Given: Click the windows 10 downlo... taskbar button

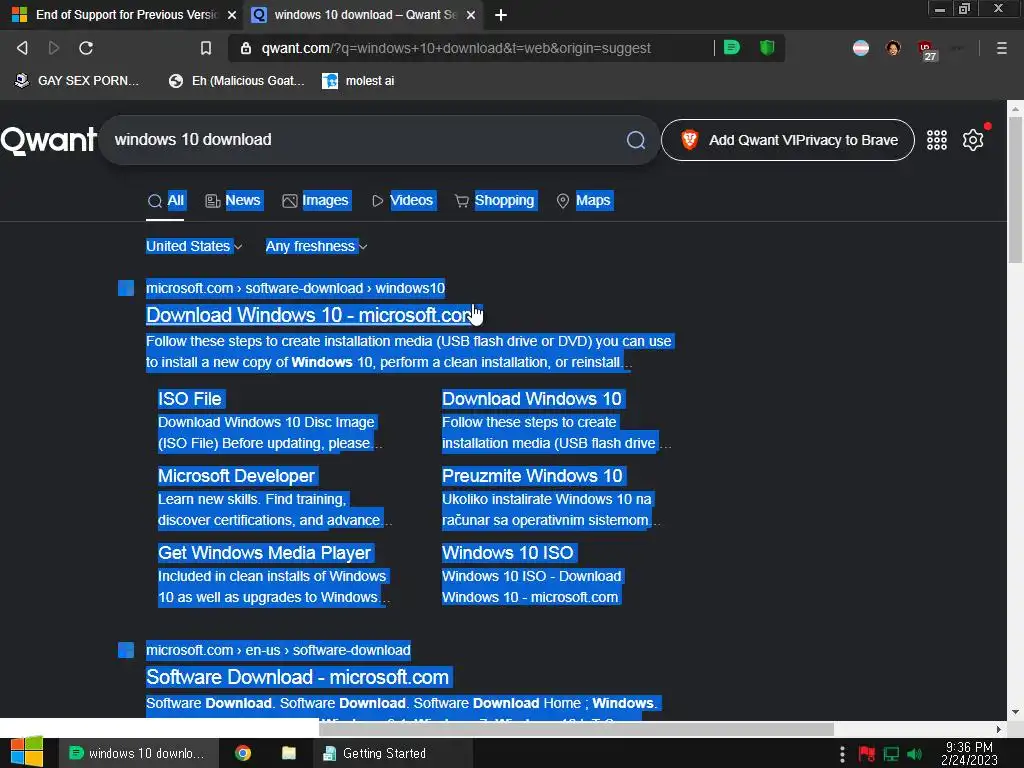Looking at the screenshot, I should (136, 753).
